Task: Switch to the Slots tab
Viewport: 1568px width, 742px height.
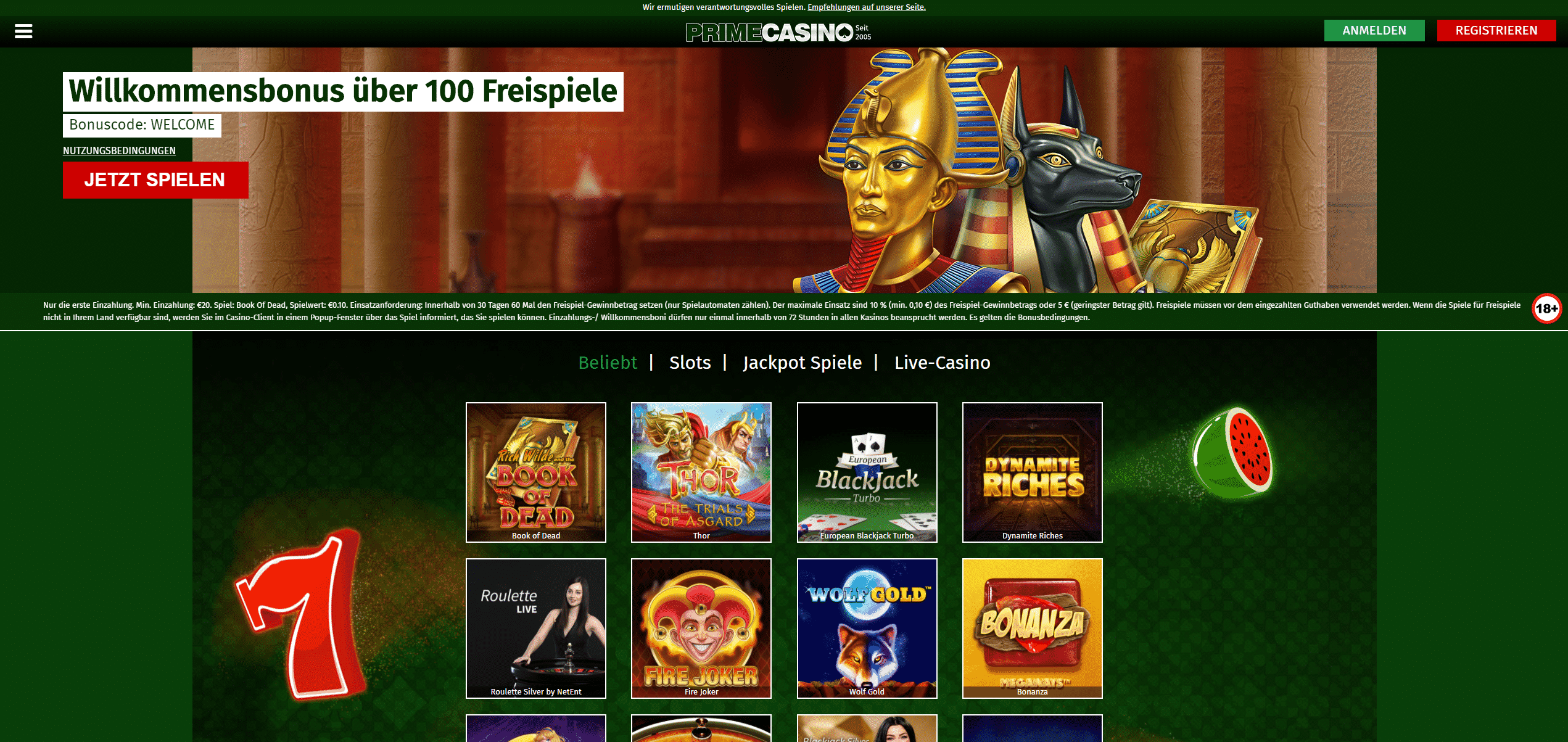Action: click(690, 362)
